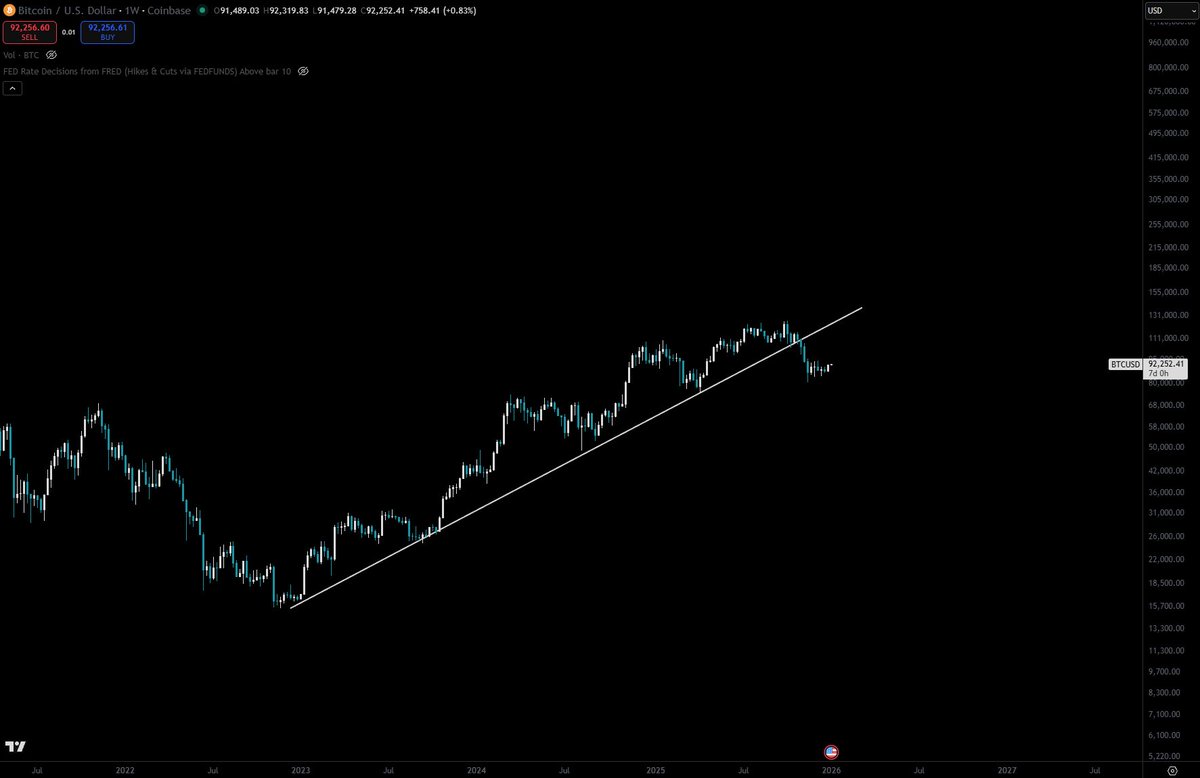The height and width of the screenshot is (778, 1200).
Task: Toggle visibility eye of Vol · BTC indicator
Action: coord(52,54)
